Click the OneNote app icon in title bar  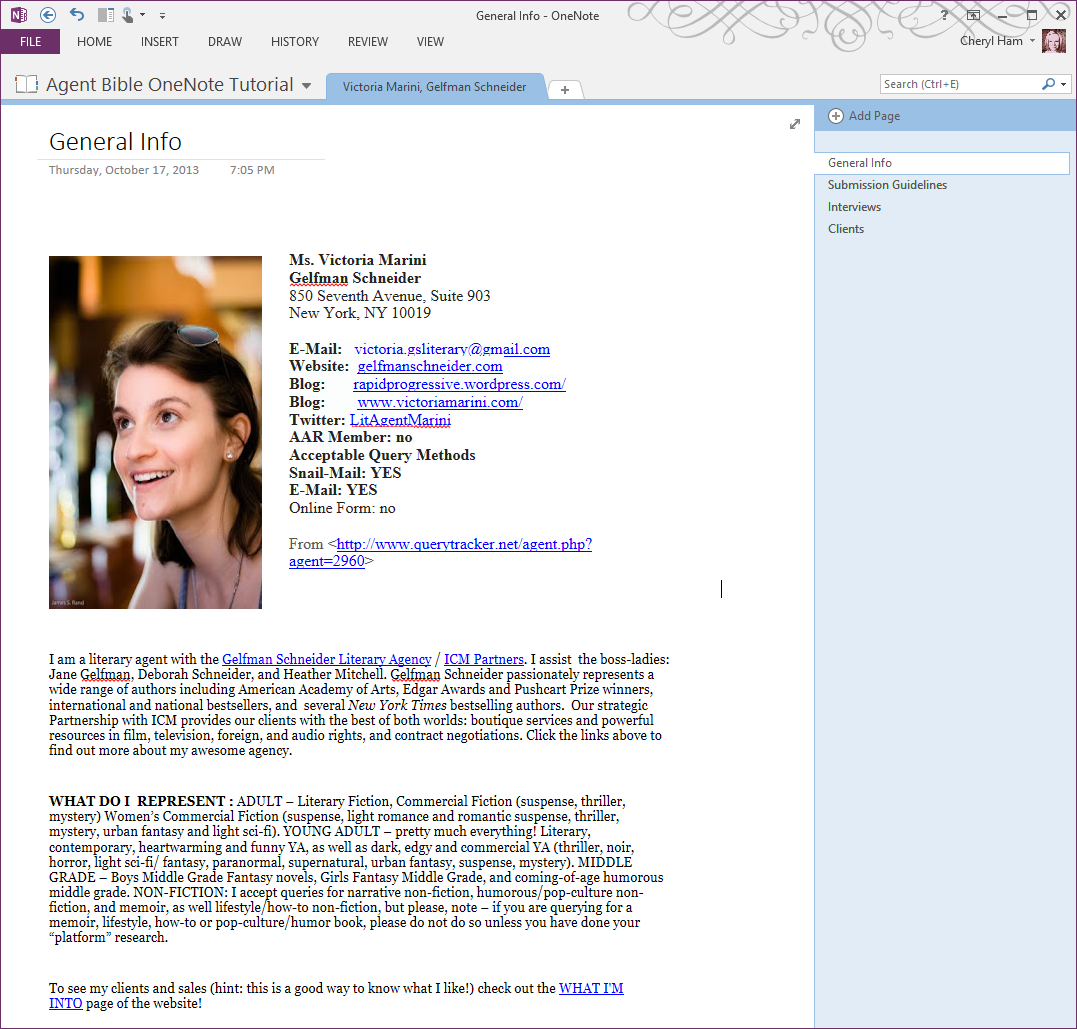(x=19, y=14)
